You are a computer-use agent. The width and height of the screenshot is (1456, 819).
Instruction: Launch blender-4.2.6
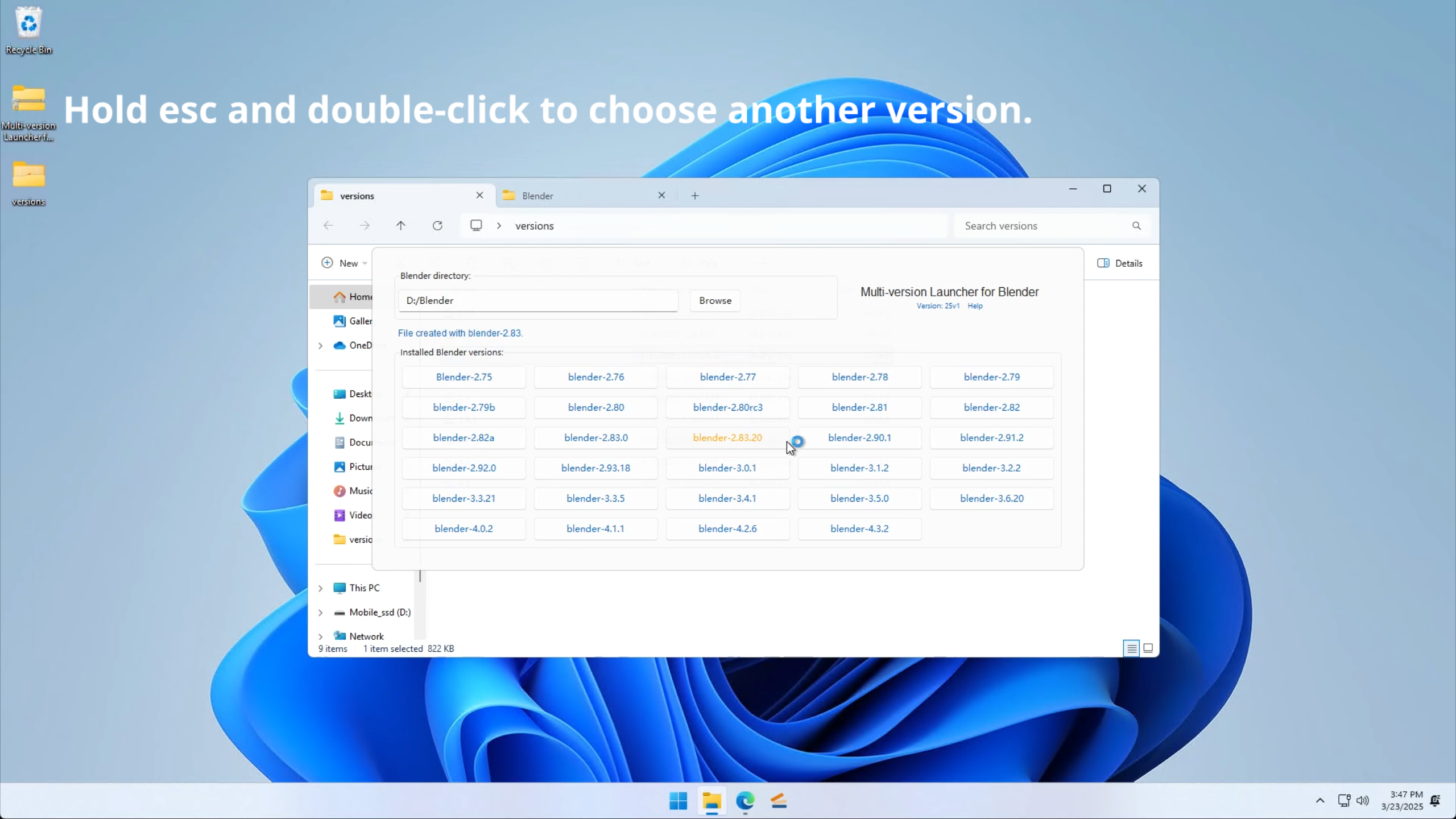(x=727, y=528)
